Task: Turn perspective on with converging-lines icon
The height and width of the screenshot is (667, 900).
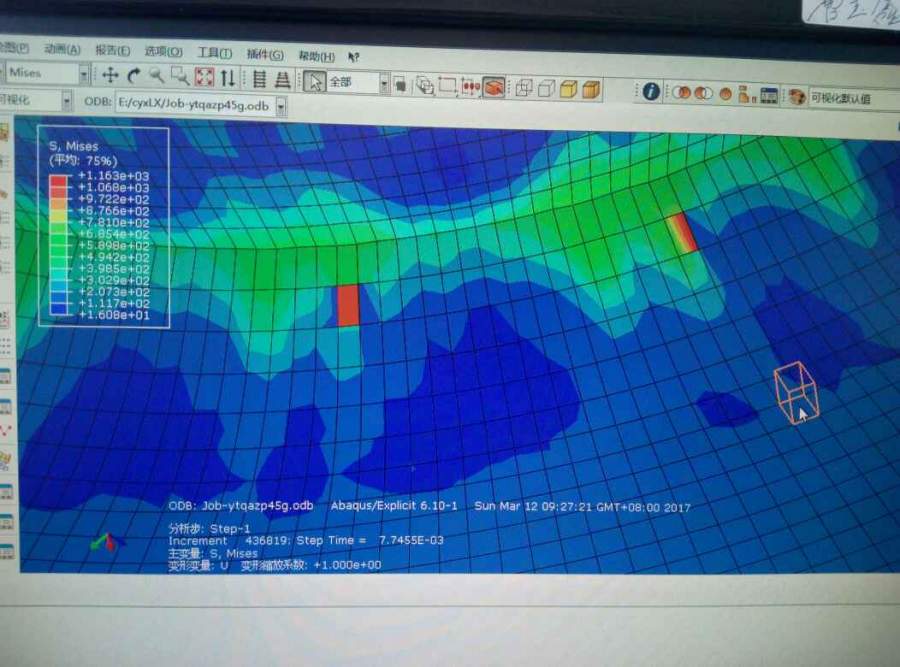Action: [282, 79]
